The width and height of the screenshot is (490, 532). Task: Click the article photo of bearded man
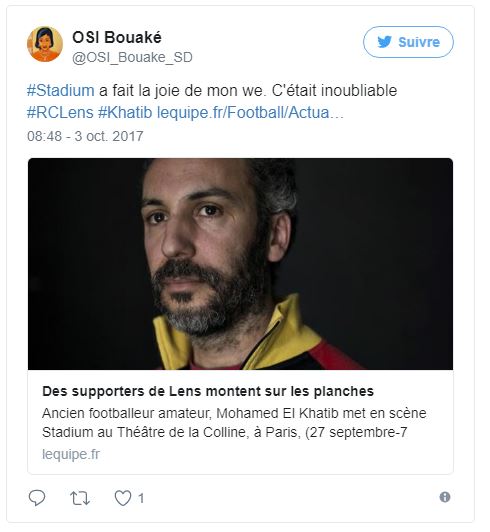pyautogui.click(x=240, y=264)
